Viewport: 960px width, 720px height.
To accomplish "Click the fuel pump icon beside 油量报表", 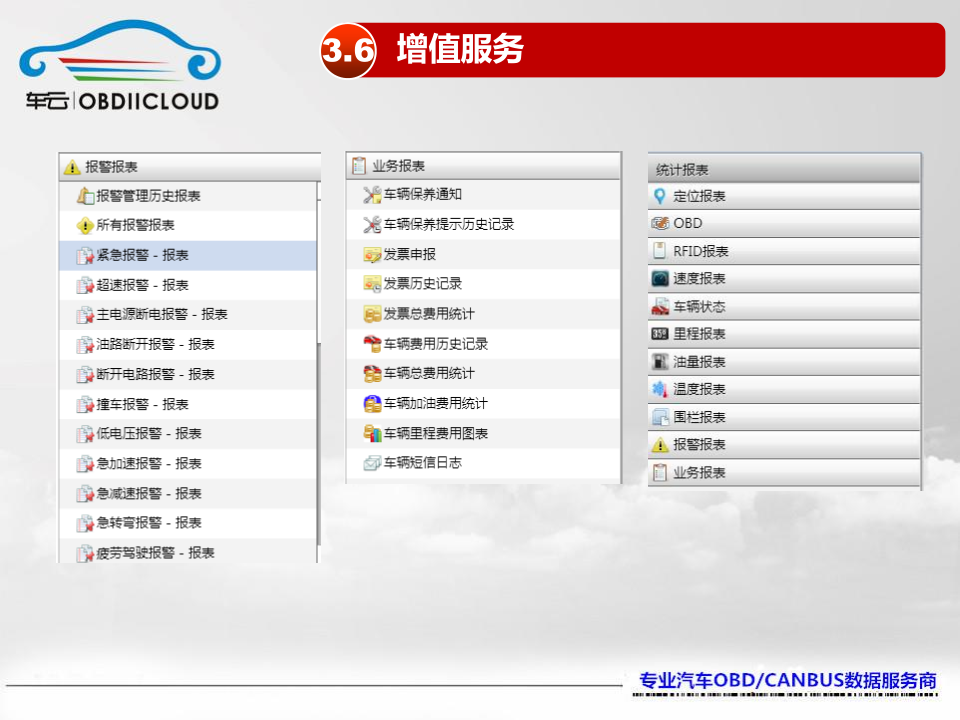I will coord(660,362).
